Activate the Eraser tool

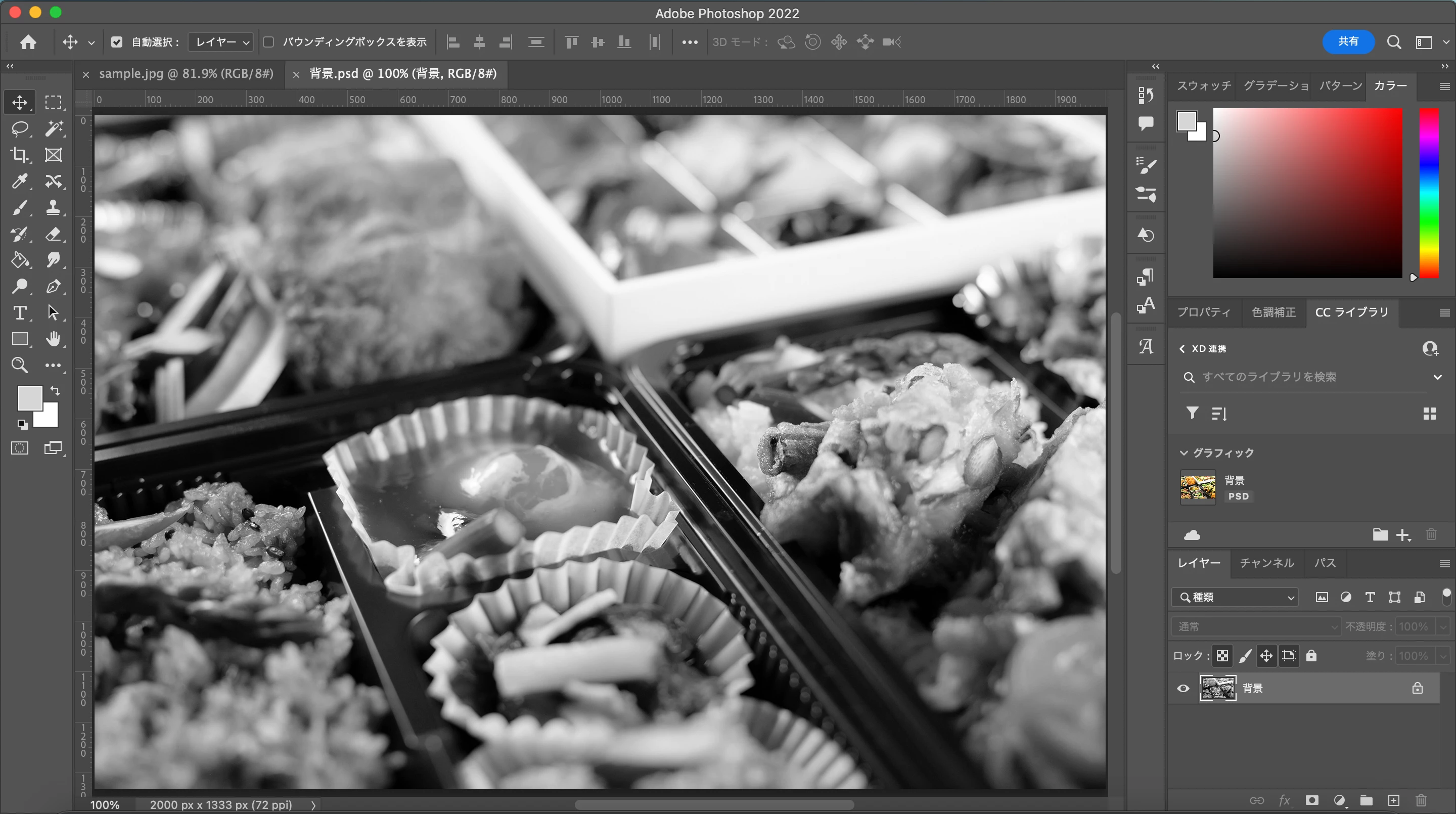[53, 234]
